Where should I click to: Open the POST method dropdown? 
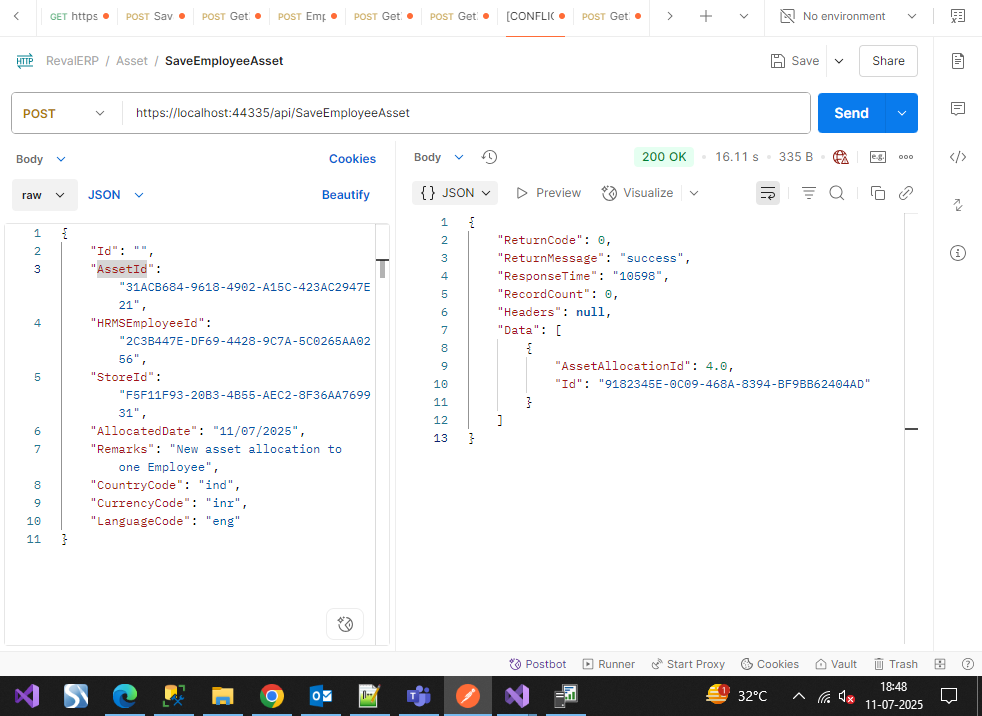click(x=64, y=114)
